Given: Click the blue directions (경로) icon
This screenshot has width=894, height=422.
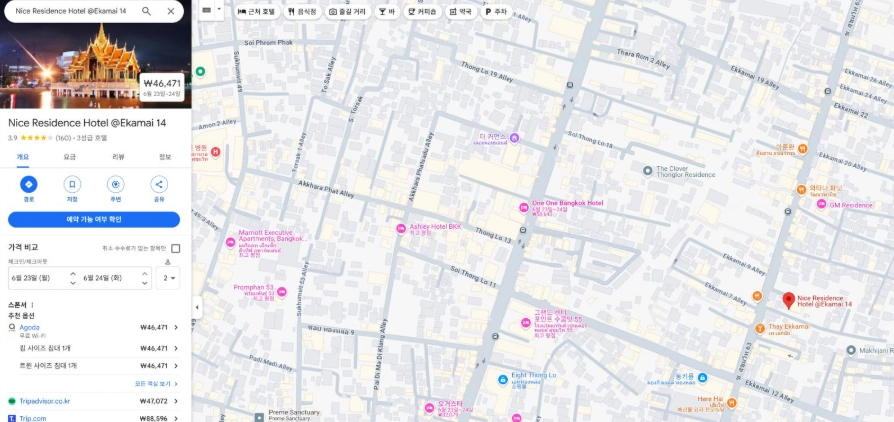Looking at the screenshot, I should coord(29,184).
